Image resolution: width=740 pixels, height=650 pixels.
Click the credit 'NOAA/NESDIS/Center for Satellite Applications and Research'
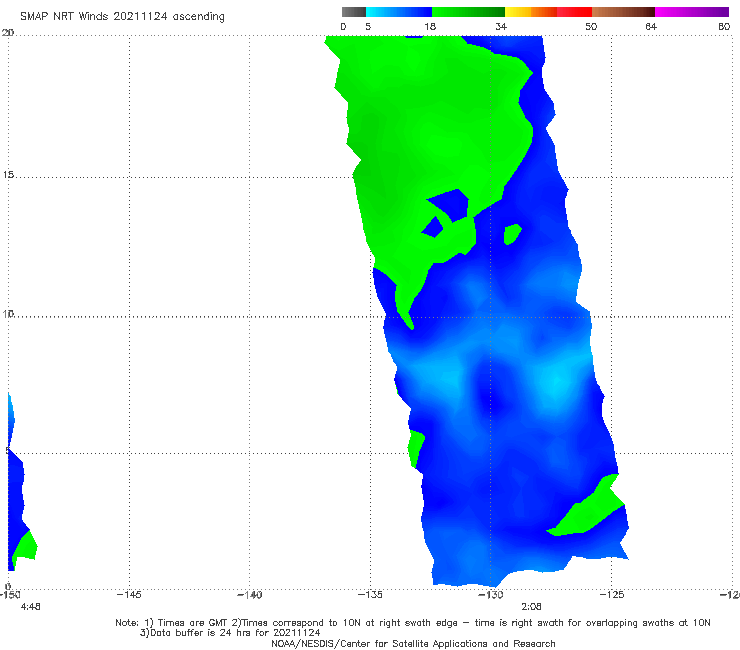[413, 644]
